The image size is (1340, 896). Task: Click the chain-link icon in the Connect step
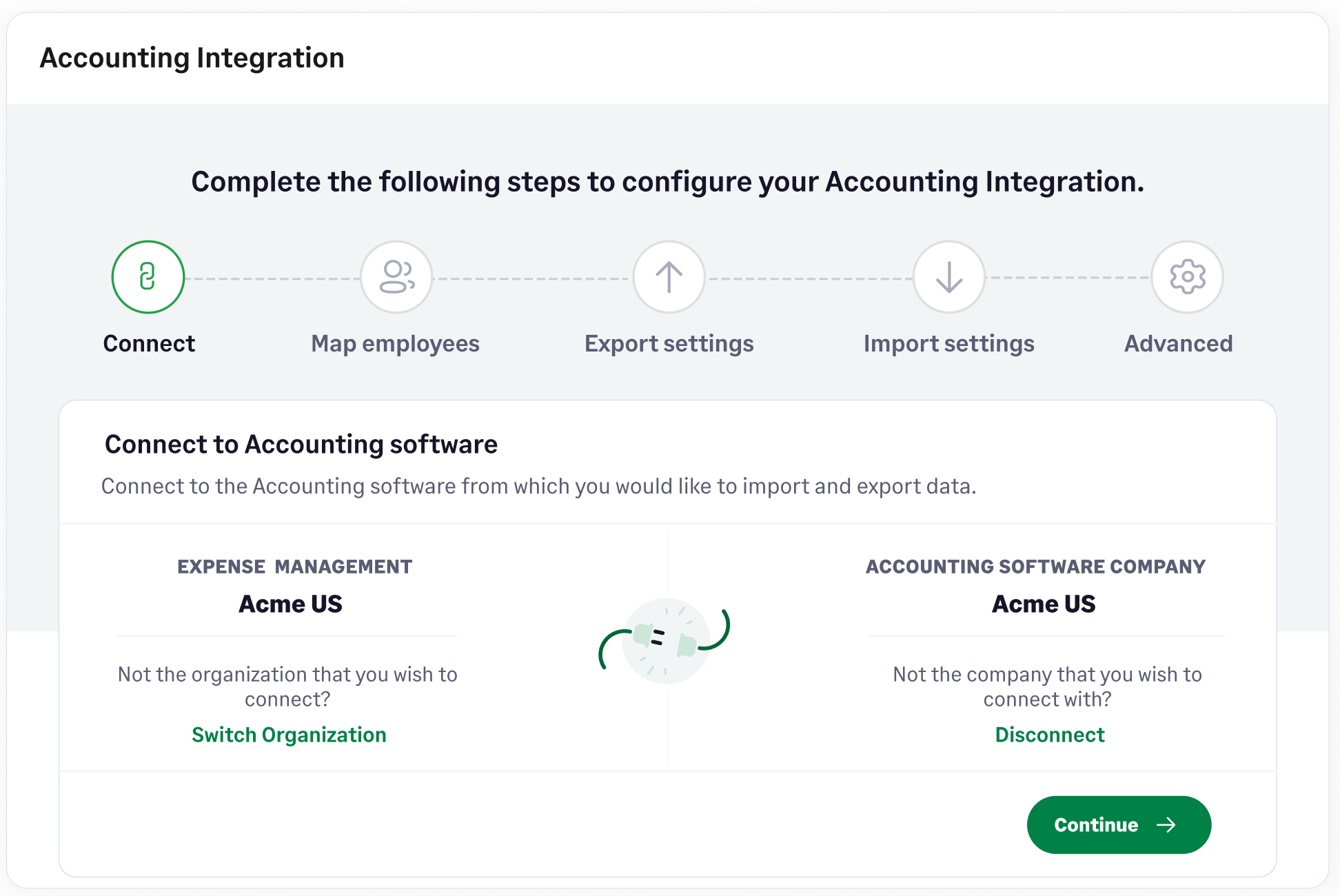pyautogui.click(x=148, y=276)
